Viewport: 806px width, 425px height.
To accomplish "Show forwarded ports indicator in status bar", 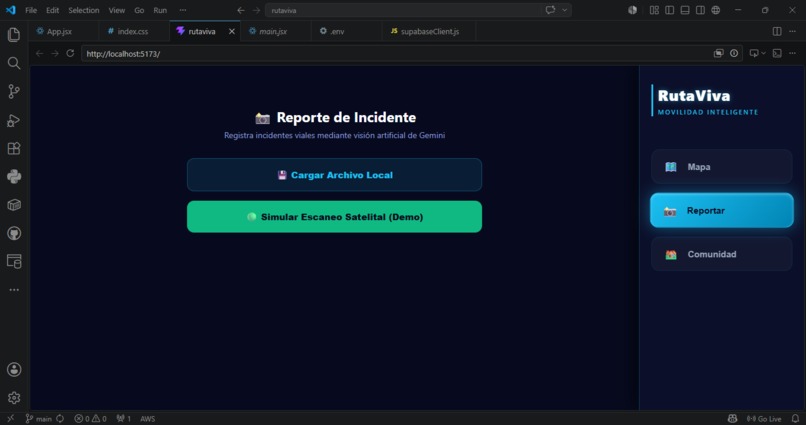I will pos(123,418).
